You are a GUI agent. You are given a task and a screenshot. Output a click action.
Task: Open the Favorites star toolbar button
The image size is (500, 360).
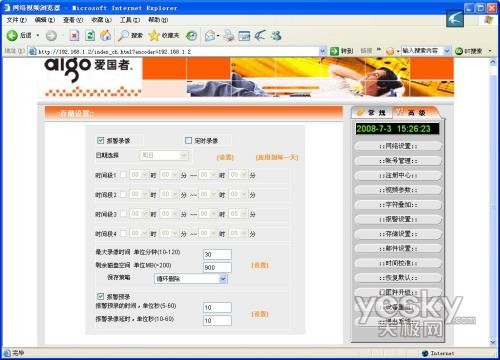click(164, 35)
